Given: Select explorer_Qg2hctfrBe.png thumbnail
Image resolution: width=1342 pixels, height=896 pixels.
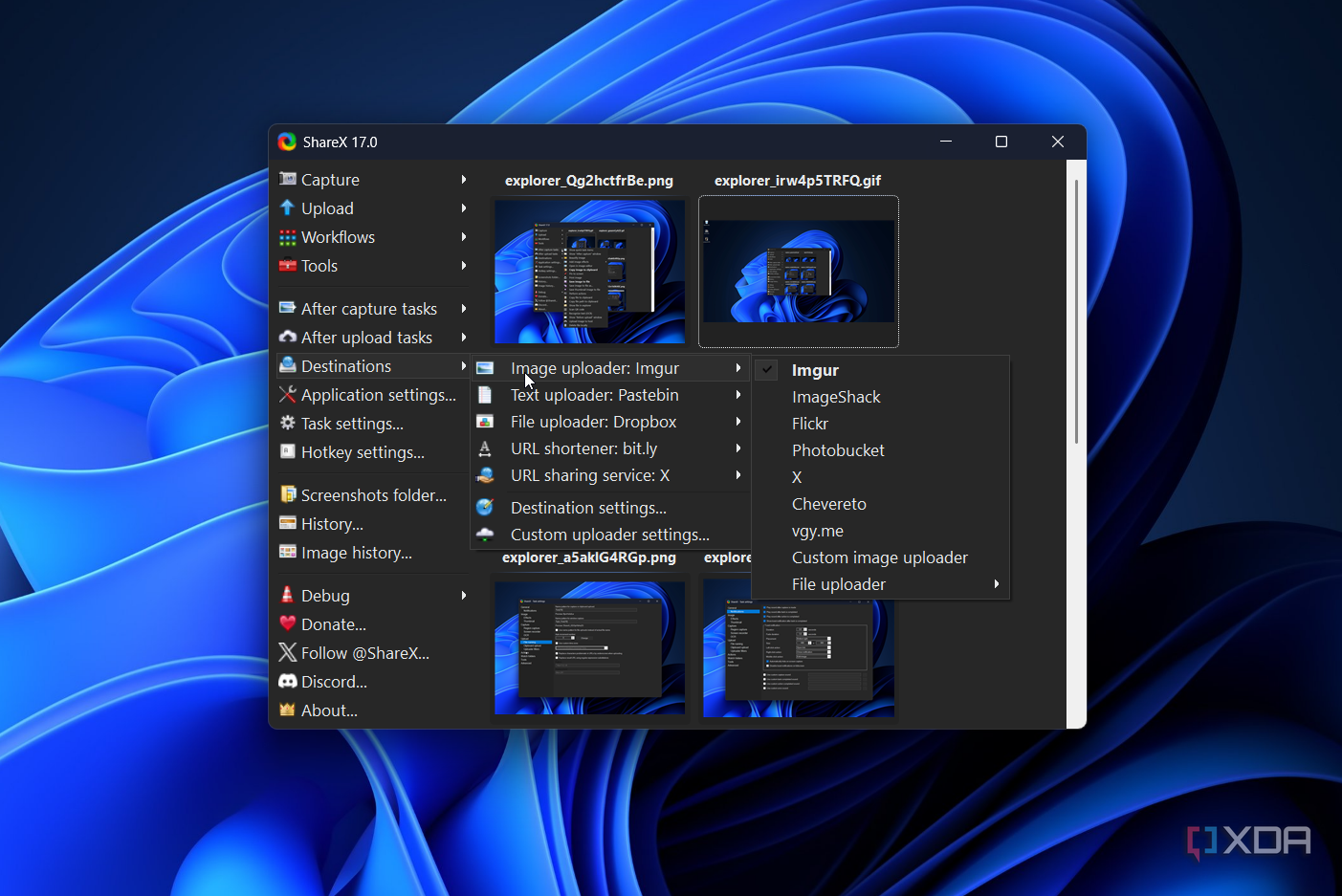Looking at the screenshot, I should coord(589,272).
